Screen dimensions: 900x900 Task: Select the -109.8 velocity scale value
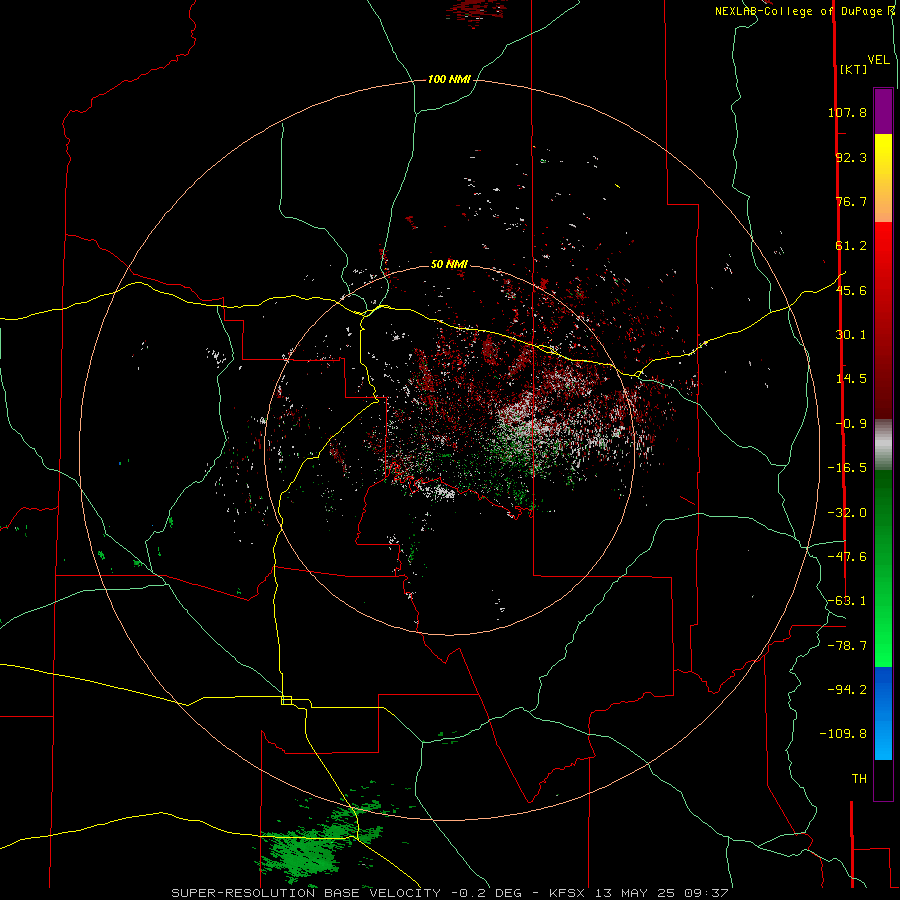[843, 734]
